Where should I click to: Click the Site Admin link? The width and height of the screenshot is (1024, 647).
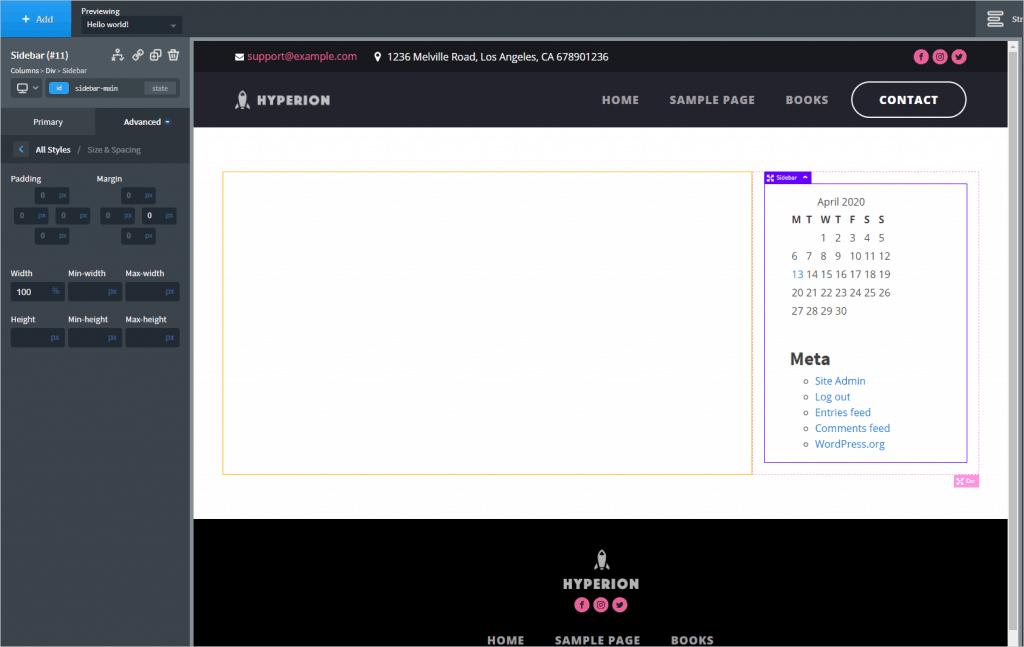click(840, 381)
